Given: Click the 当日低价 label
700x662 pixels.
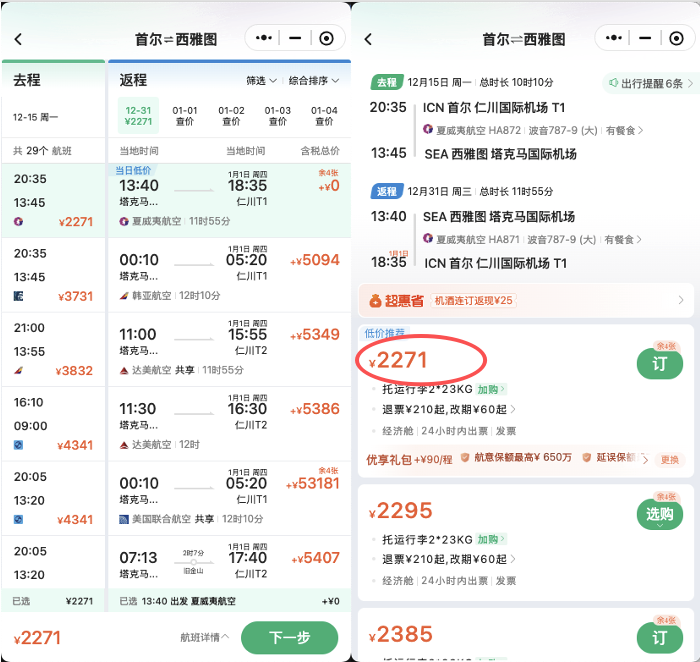Looking at the screenshot, I should click(x=133, y=170).
